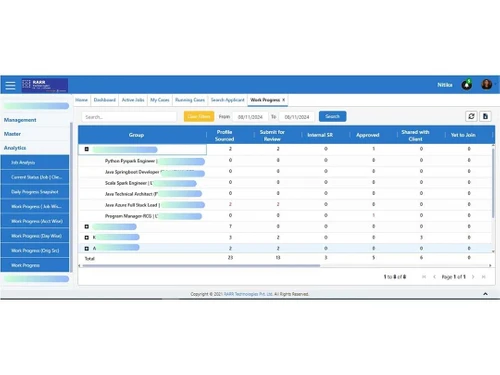This screenshot has height=375, width=500.
Task: Click the Nitika username label
Action: (x=445, y=85)
